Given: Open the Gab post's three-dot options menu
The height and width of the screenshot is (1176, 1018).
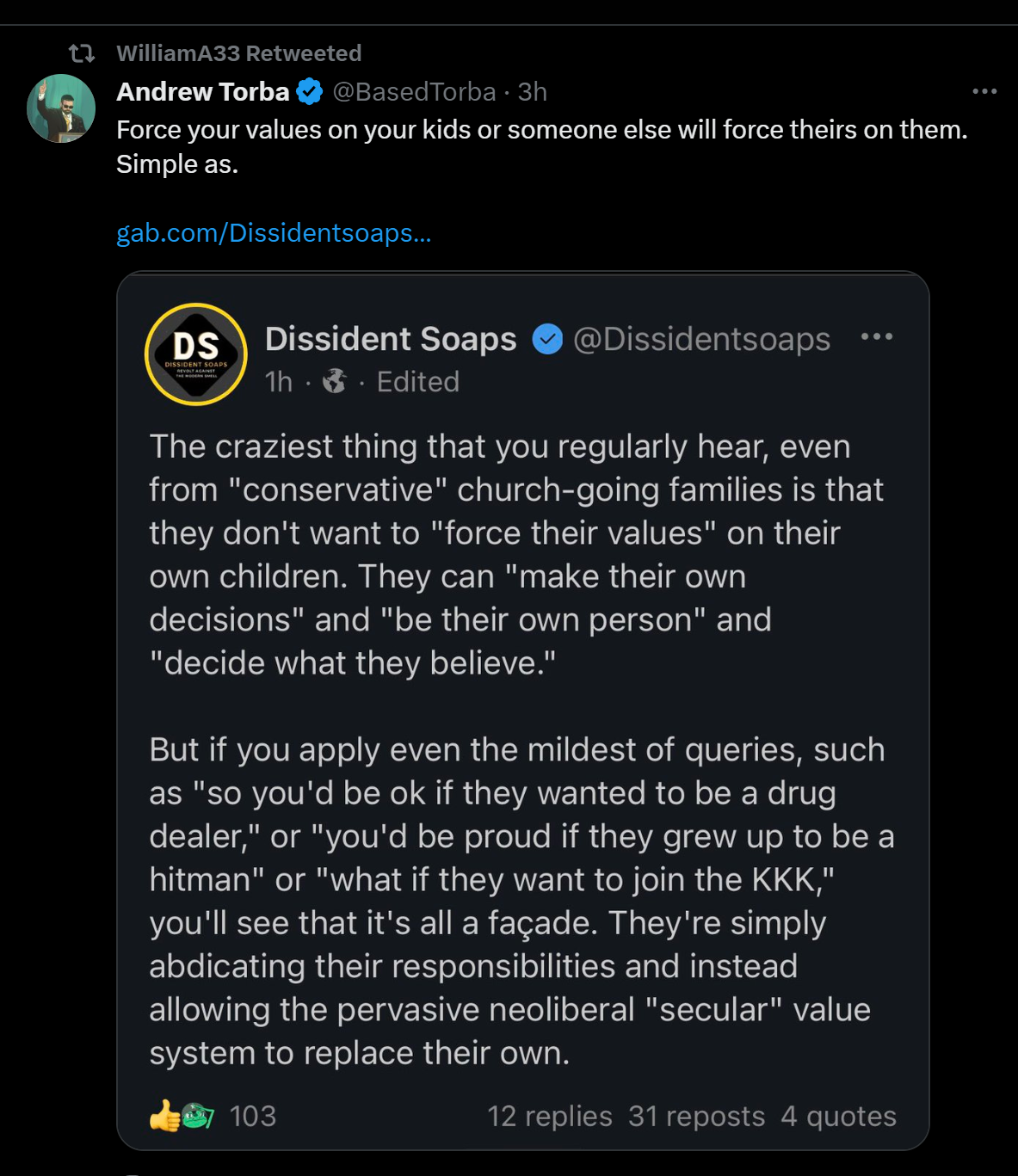Looking at the screenshot, I should (x=877, y=336).
